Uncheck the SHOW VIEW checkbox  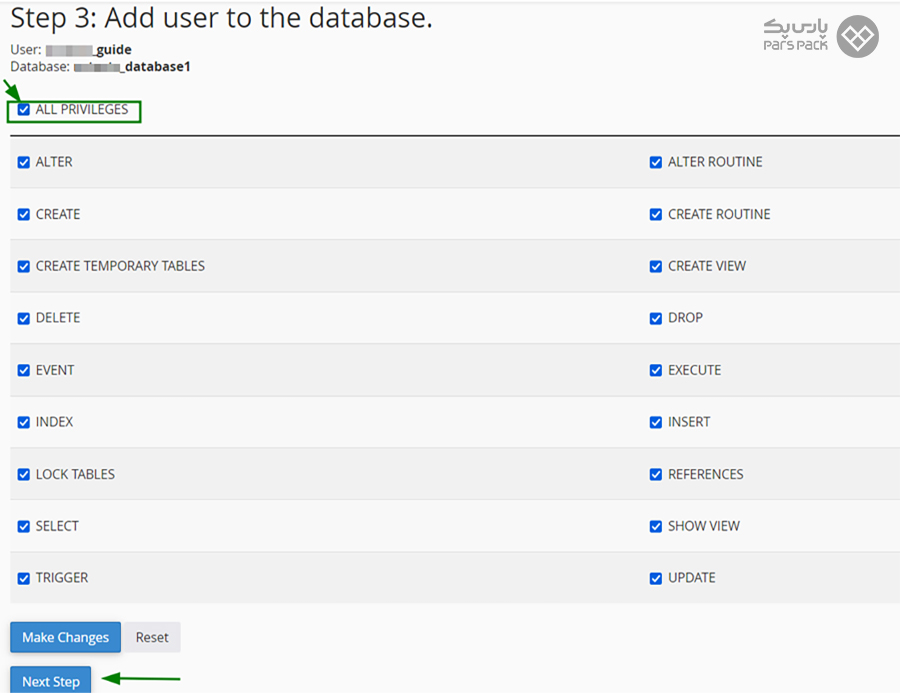pyautogui.click(x=655, y=526)
